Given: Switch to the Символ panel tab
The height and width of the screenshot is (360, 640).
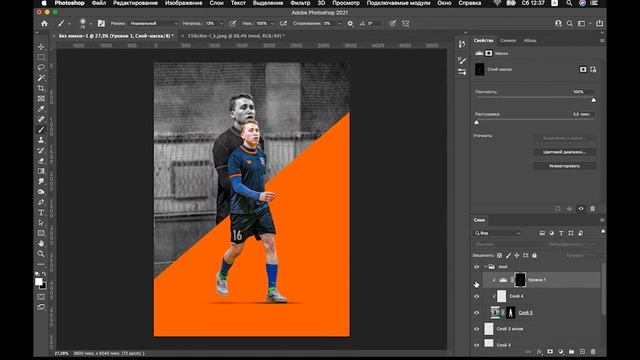Looking at the screenshot, I should [508, 40].
